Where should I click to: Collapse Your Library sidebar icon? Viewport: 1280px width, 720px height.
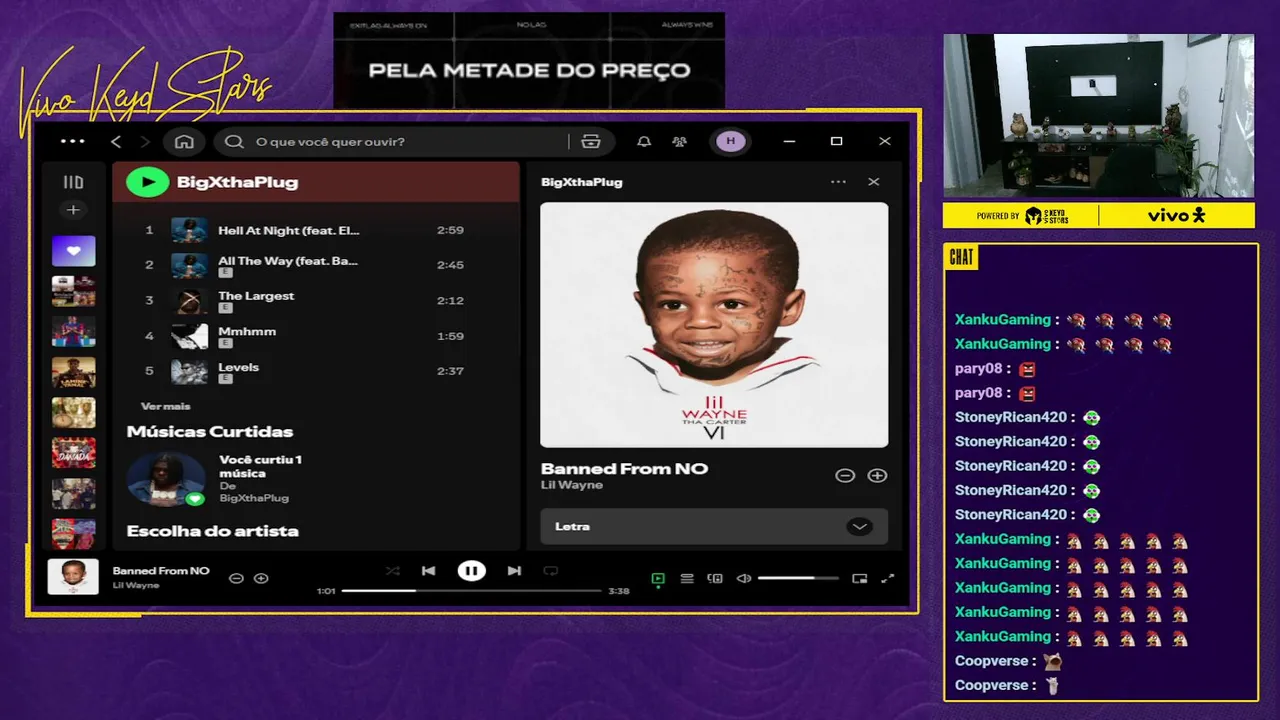[73, 182]
